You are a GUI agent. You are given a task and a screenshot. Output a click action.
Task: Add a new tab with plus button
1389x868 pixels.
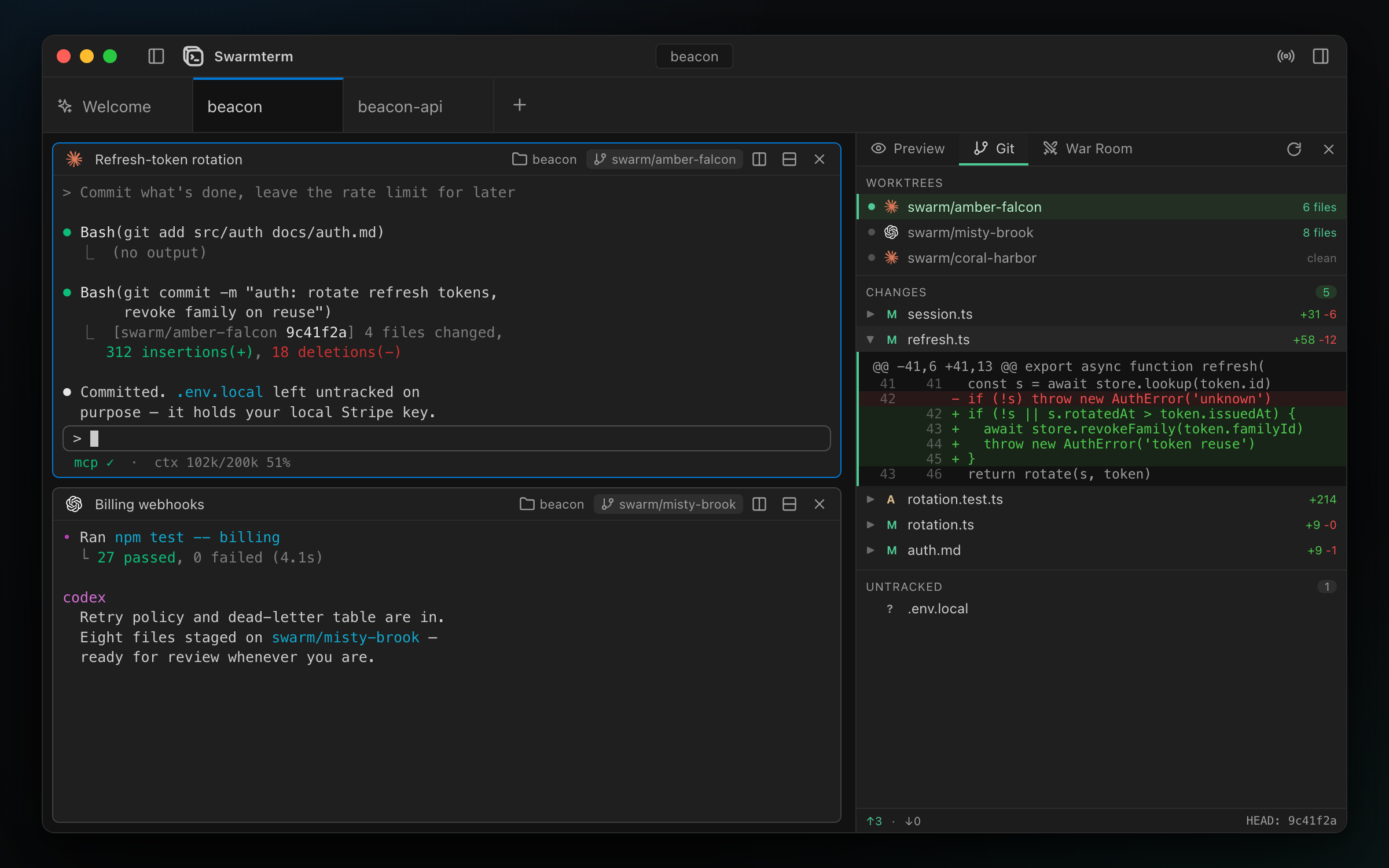[x=520, y=105]
